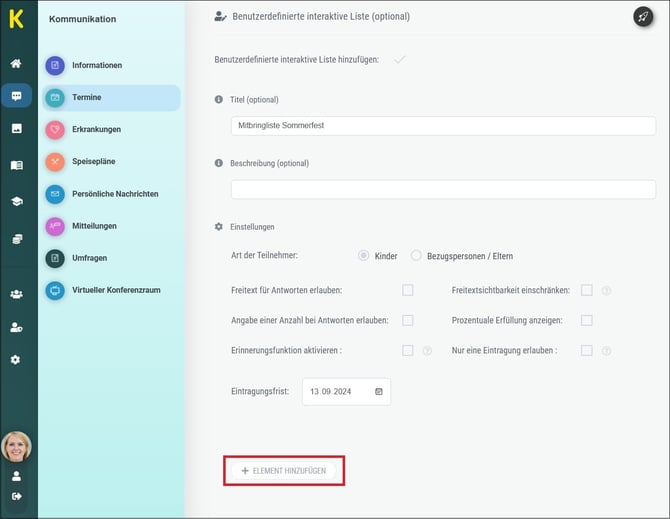Open the person with key icon
670x519 pixels.
tap(16, 327)
